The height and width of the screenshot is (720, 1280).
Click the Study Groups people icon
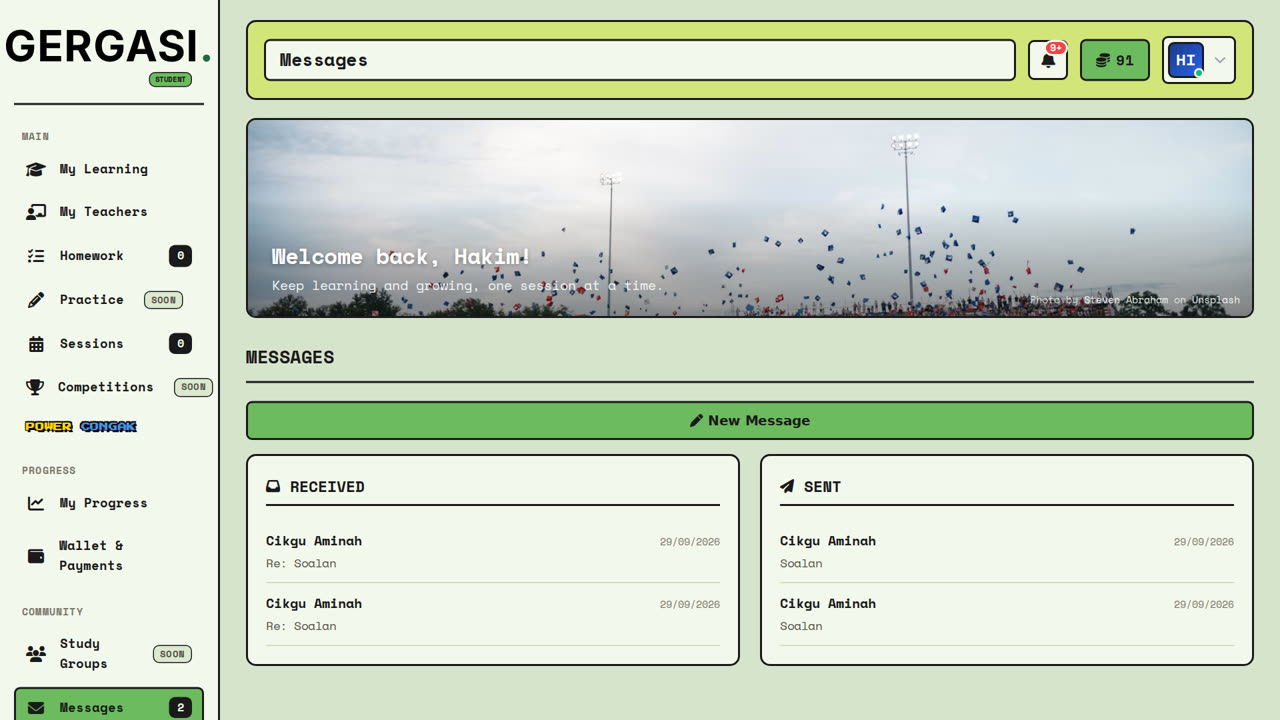36,654
